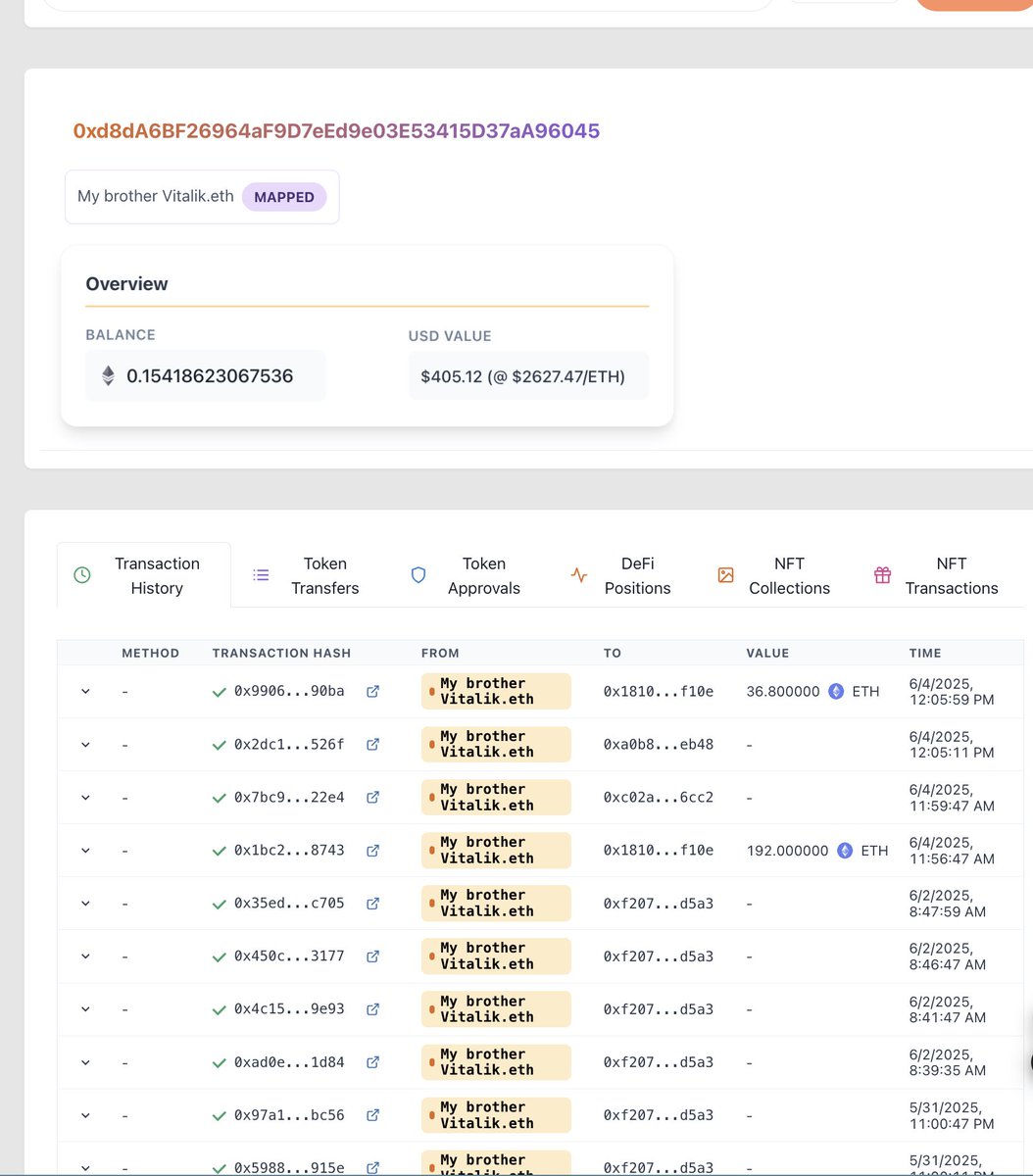Expand the 0x450c...3177 transaction row
1033x1176 pixels.
[85, 956]
